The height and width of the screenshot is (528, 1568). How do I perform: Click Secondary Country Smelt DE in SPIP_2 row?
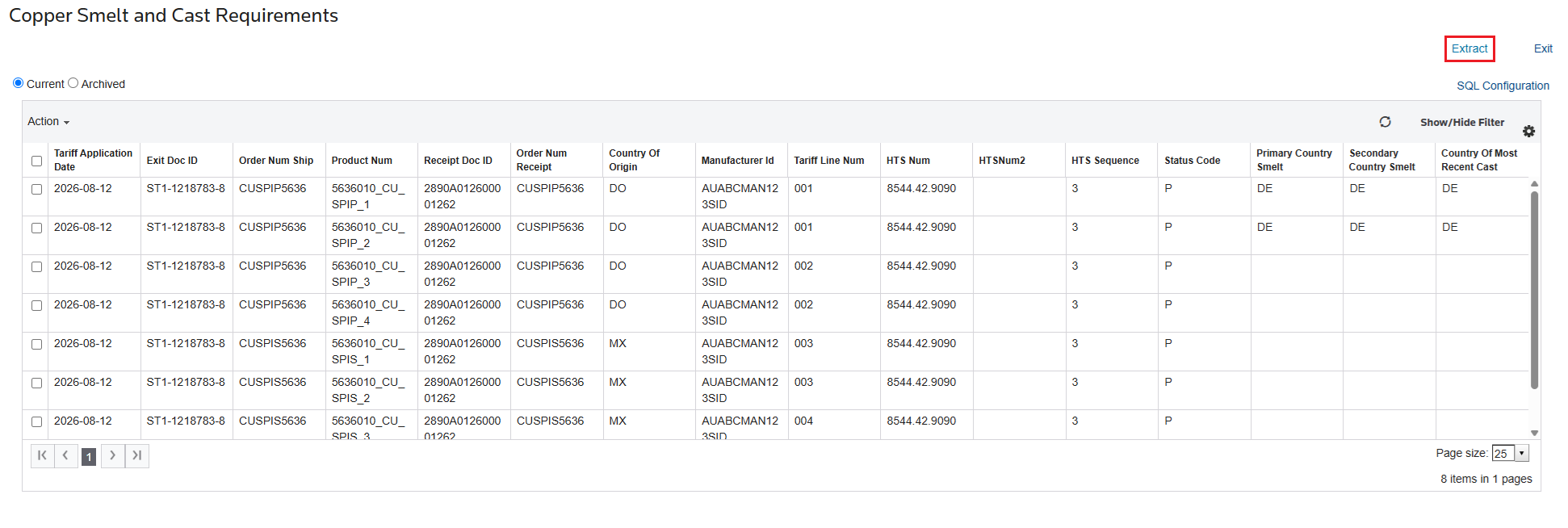coord(1357,227)
